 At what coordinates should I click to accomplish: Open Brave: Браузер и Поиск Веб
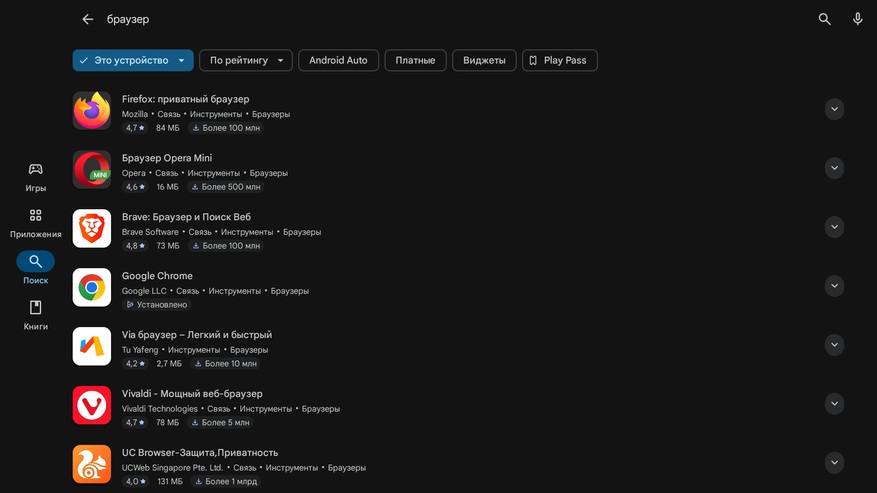pos(186,217)
